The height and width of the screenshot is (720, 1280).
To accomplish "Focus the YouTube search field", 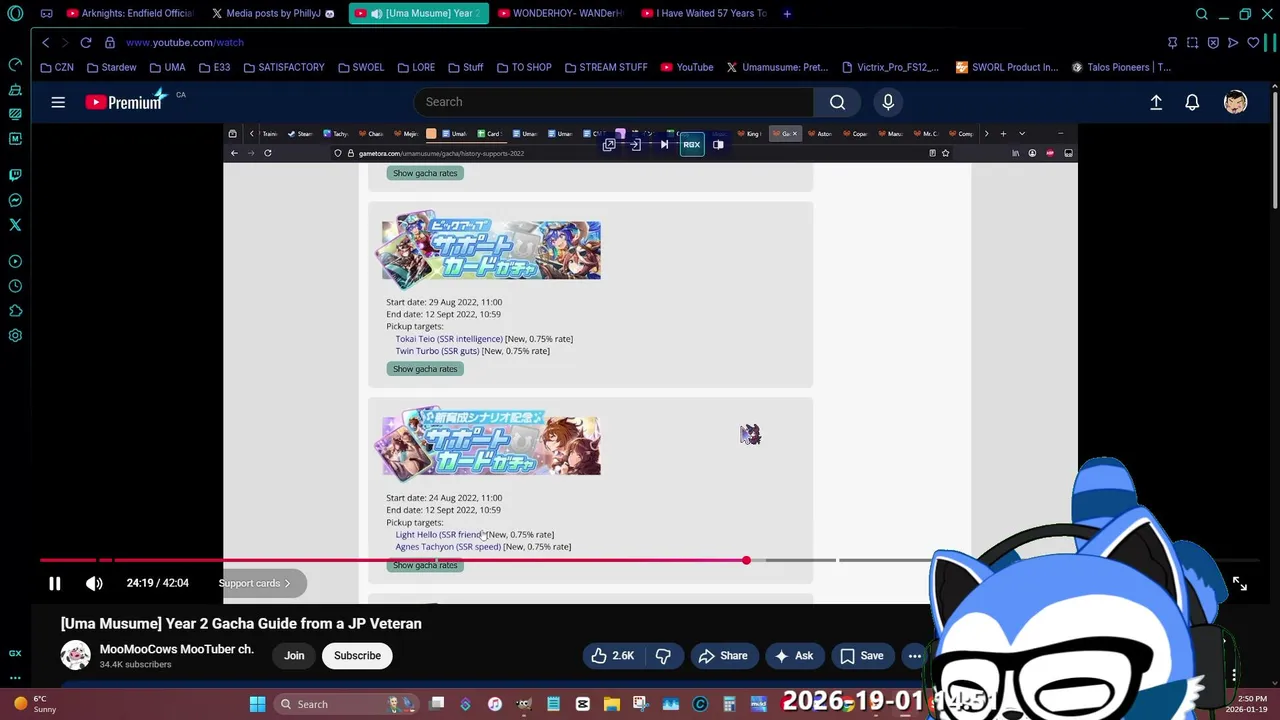I will 614,102.
